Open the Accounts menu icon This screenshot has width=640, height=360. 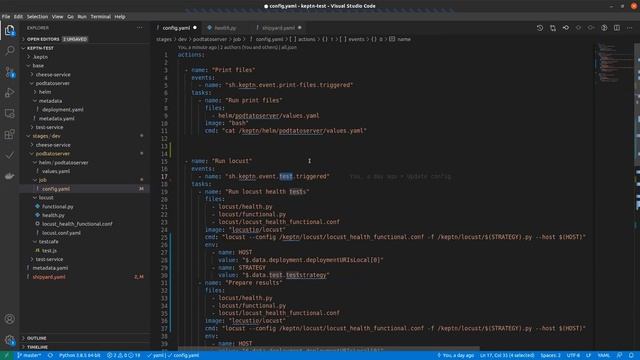coord(9,319)
